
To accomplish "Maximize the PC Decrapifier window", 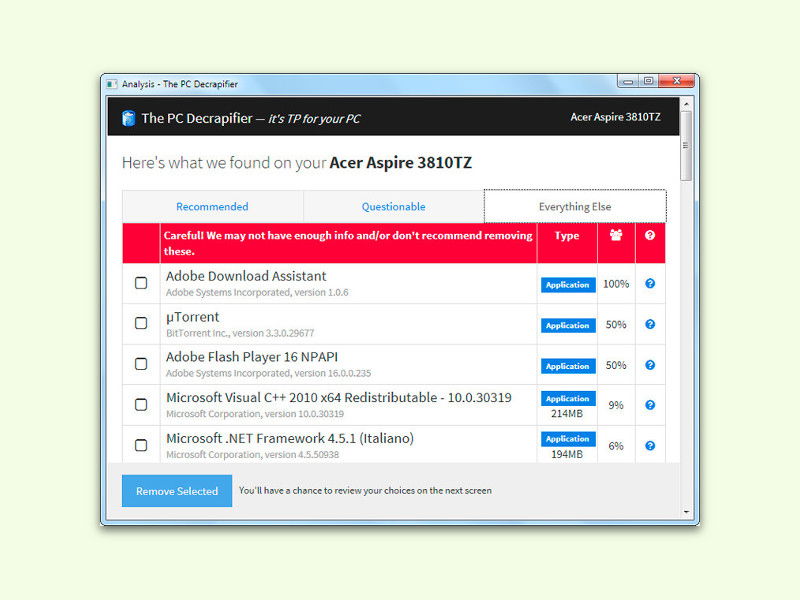I will pos(648,81).
